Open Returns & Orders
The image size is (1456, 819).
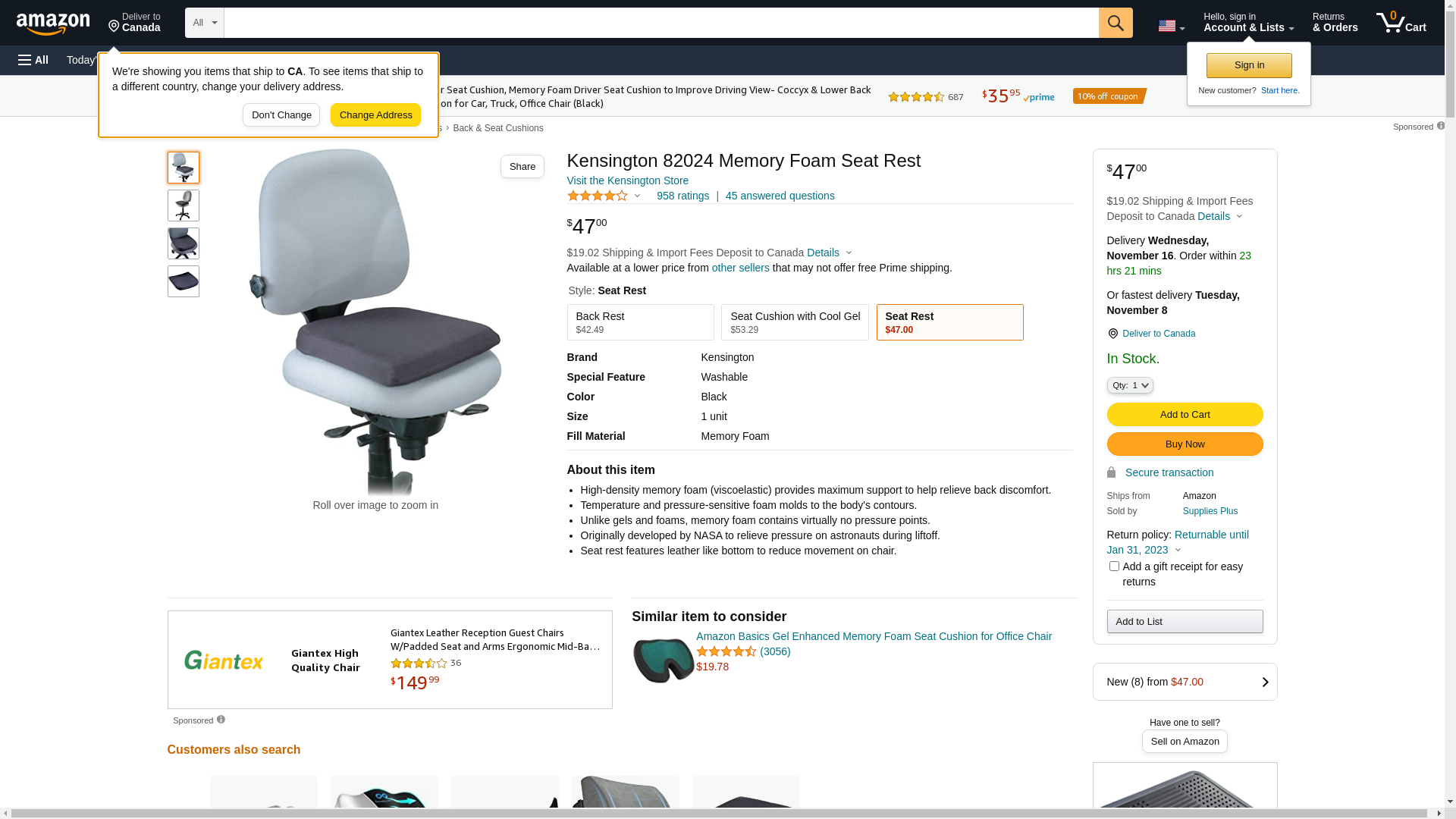[1335, 23]
